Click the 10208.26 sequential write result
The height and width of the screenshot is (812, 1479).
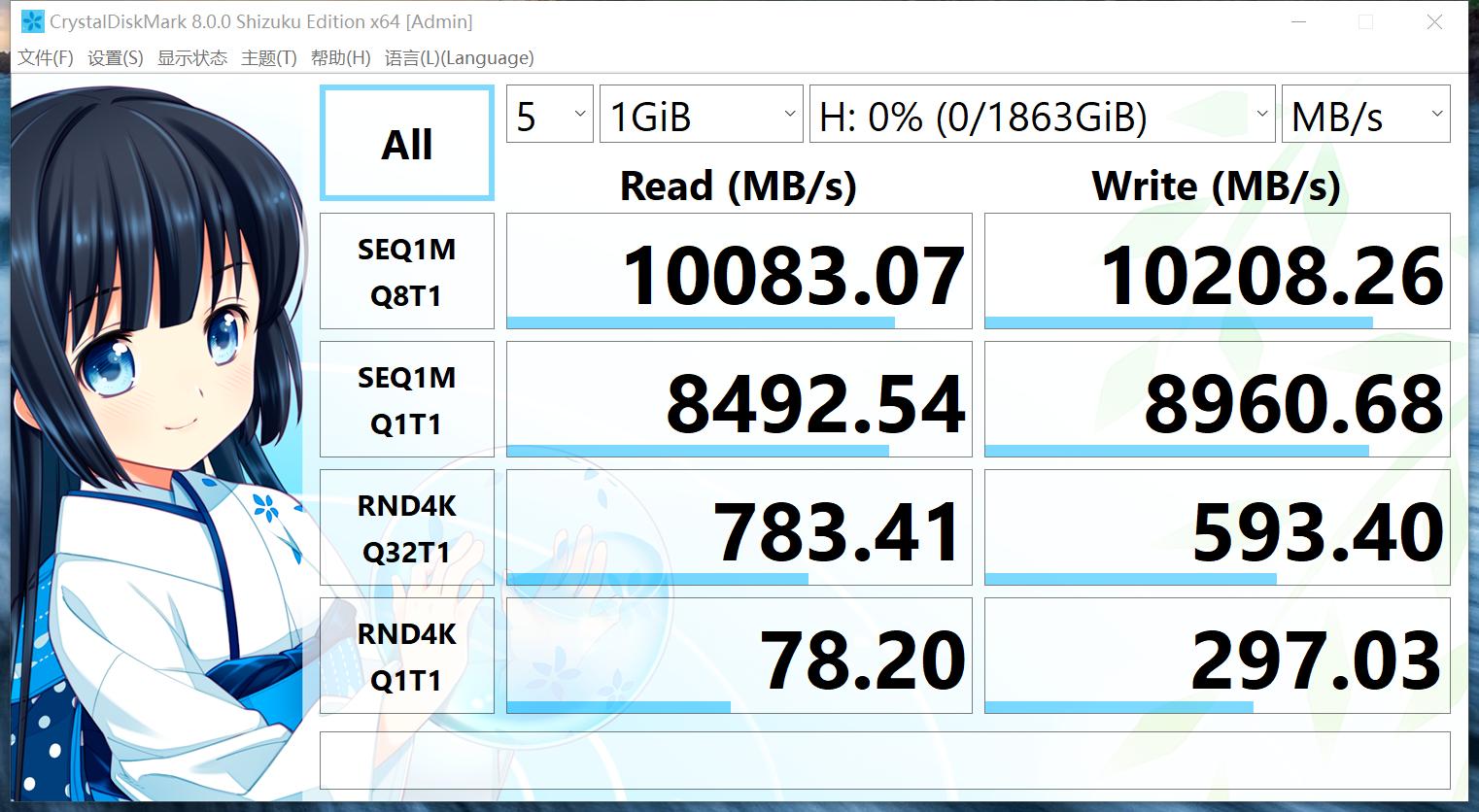1218,272
